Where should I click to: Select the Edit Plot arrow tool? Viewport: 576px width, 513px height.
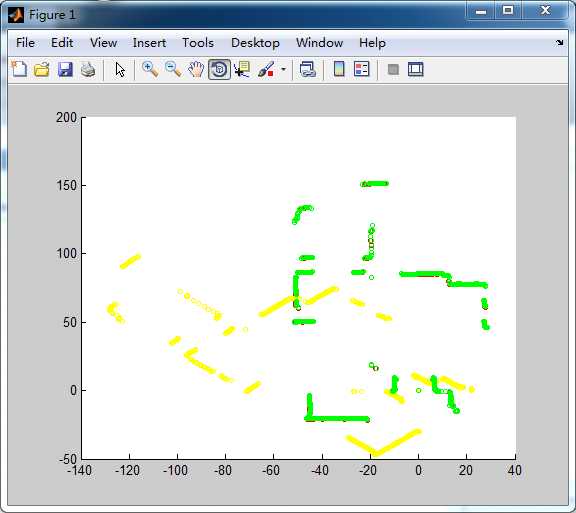click(x=120, y=69)
